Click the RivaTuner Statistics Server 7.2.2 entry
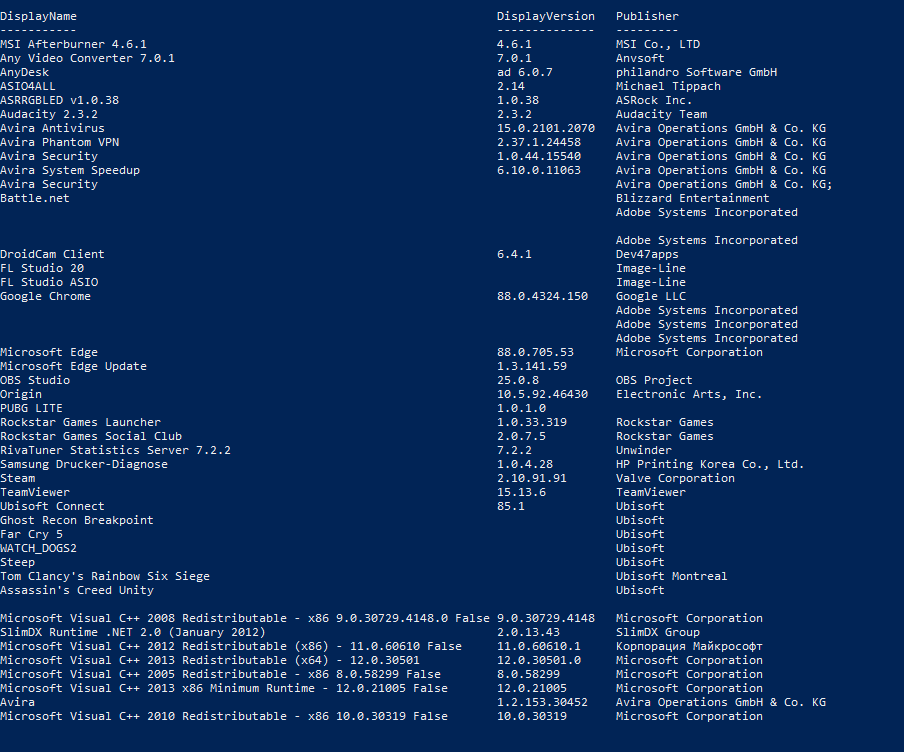 (115, 450)
